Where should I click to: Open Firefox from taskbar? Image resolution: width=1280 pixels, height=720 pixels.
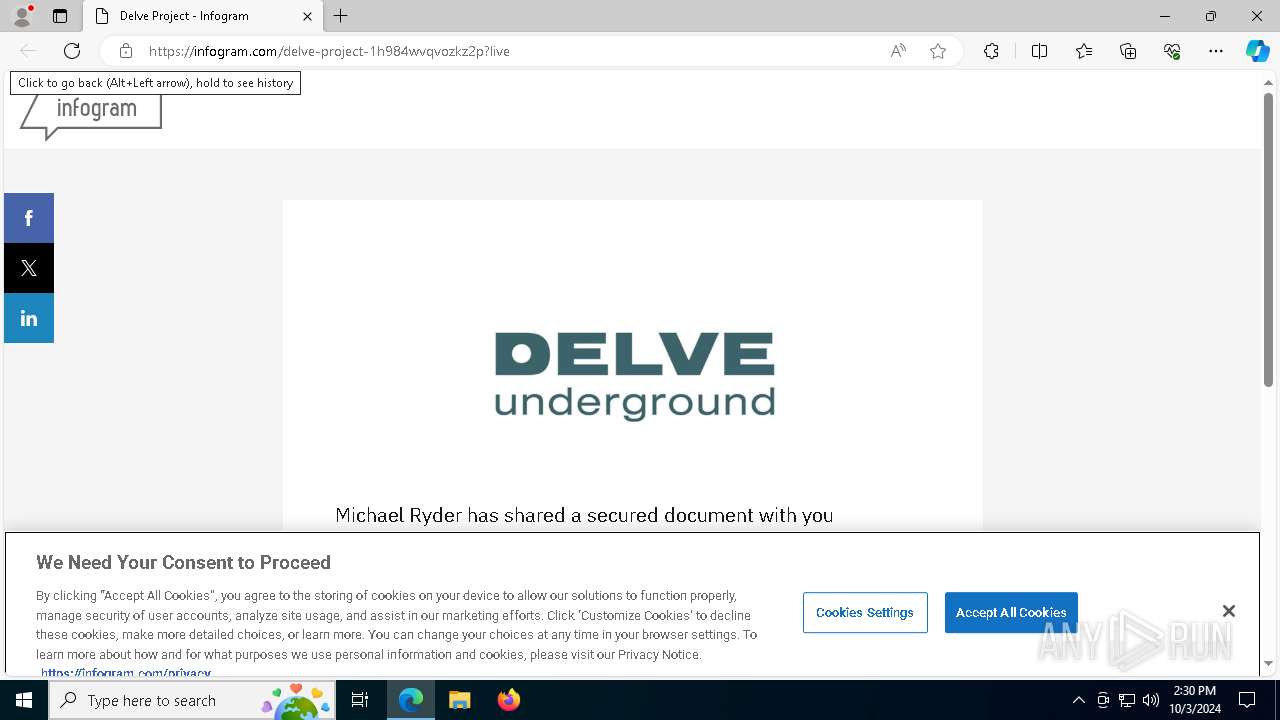[509, 700]
